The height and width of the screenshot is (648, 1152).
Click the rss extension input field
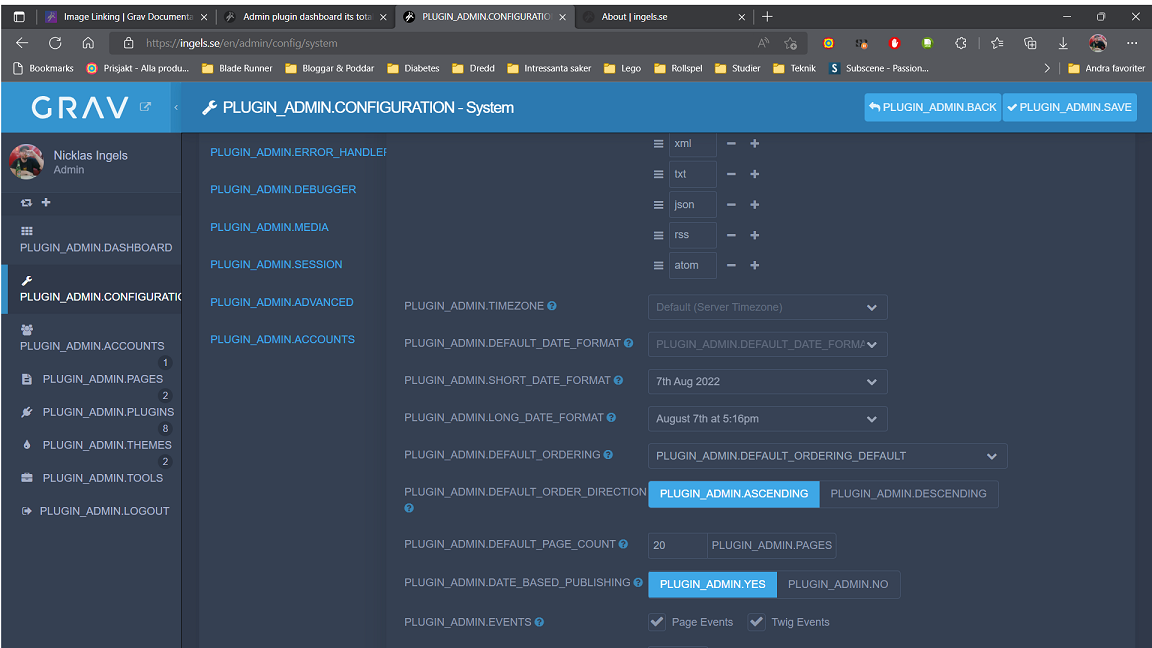(x=692, y=235)
